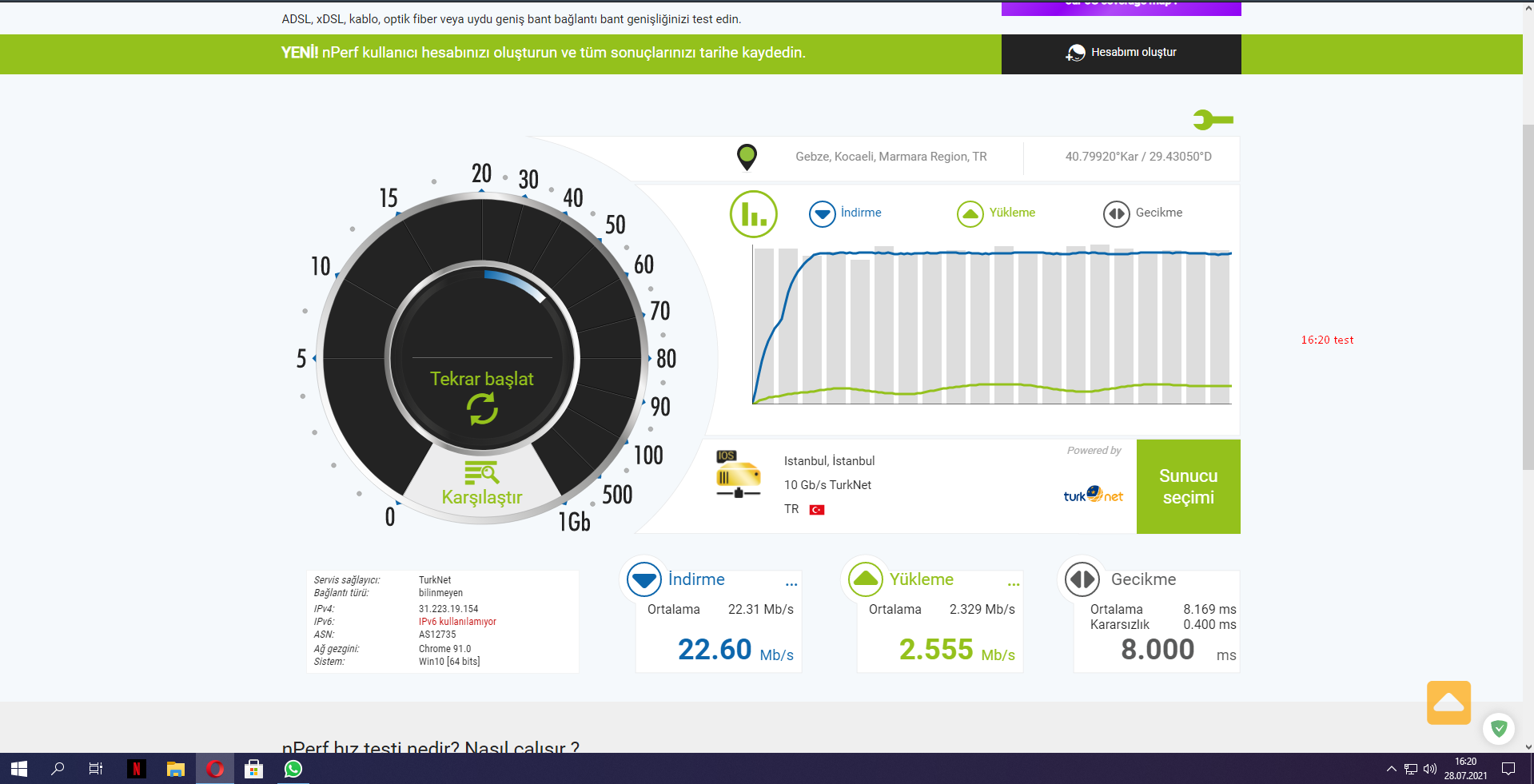Click the 22.60 Mb/s download value
1534x784 pixels.
pyautogui.click(x=735, y=650)
